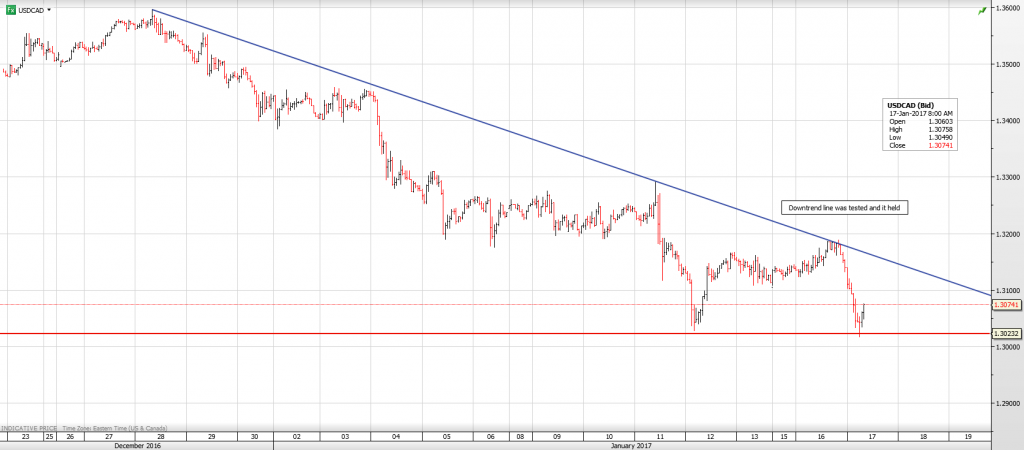The width and height of the screenshot is (1024, 450).
Task: Click the 1.30000 price axis label
Action: 1005,347
